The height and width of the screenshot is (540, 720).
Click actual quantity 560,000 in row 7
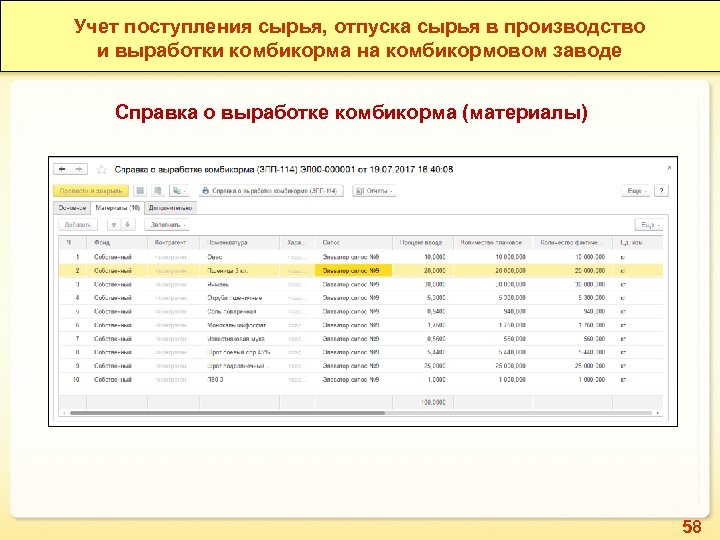coord(572,339)
